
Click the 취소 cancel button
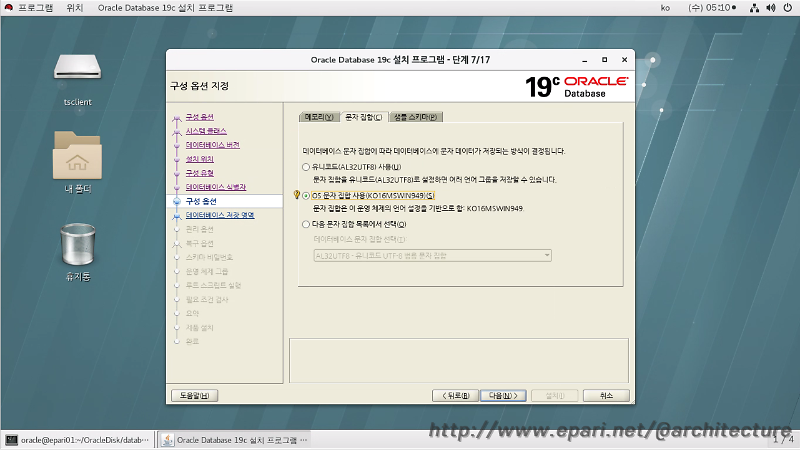[x=606, y=395]
